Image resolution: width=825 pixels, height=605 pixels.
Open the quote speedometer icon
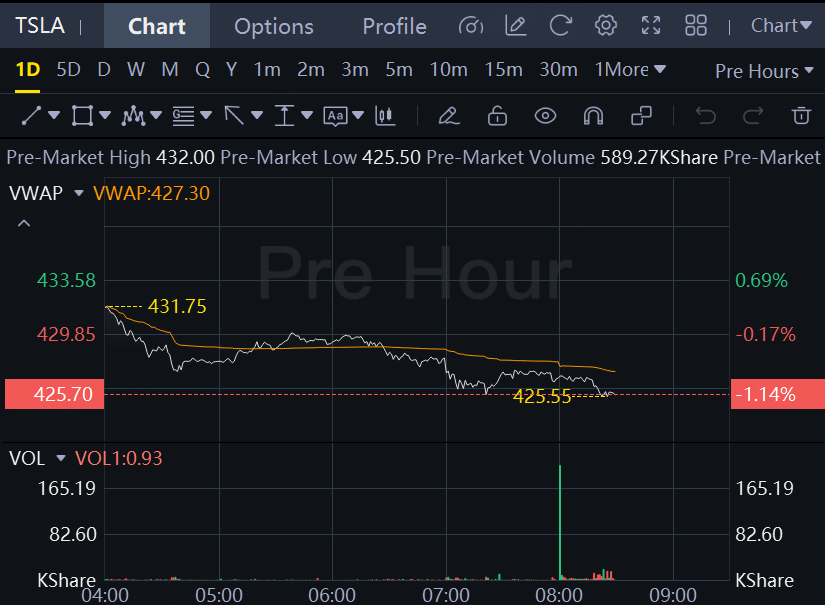tap(470, 25)
